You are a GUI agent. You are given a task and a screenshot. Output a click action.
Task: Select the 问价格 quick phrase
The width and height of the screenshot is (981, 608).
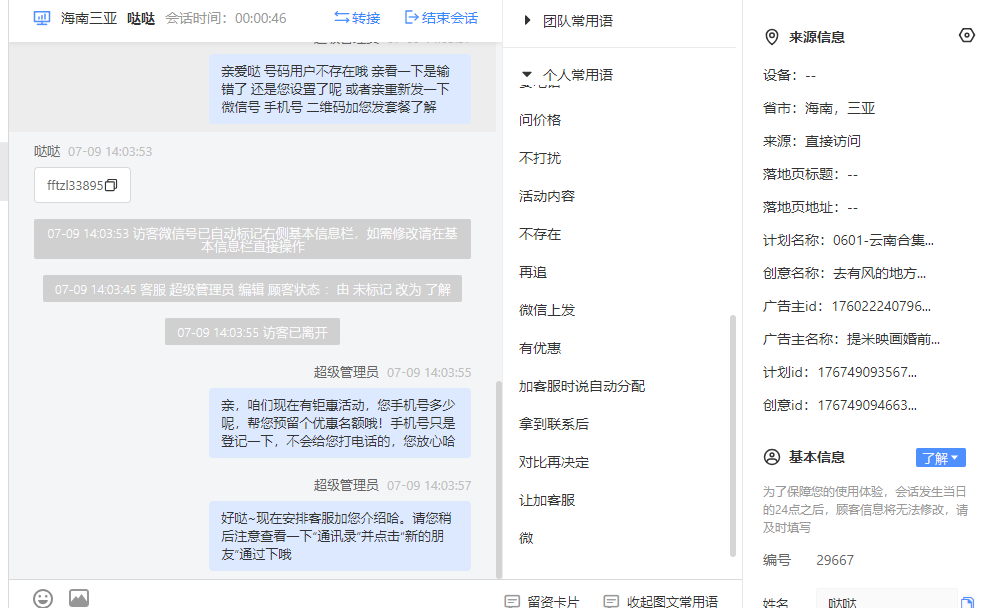pos(540,120)
